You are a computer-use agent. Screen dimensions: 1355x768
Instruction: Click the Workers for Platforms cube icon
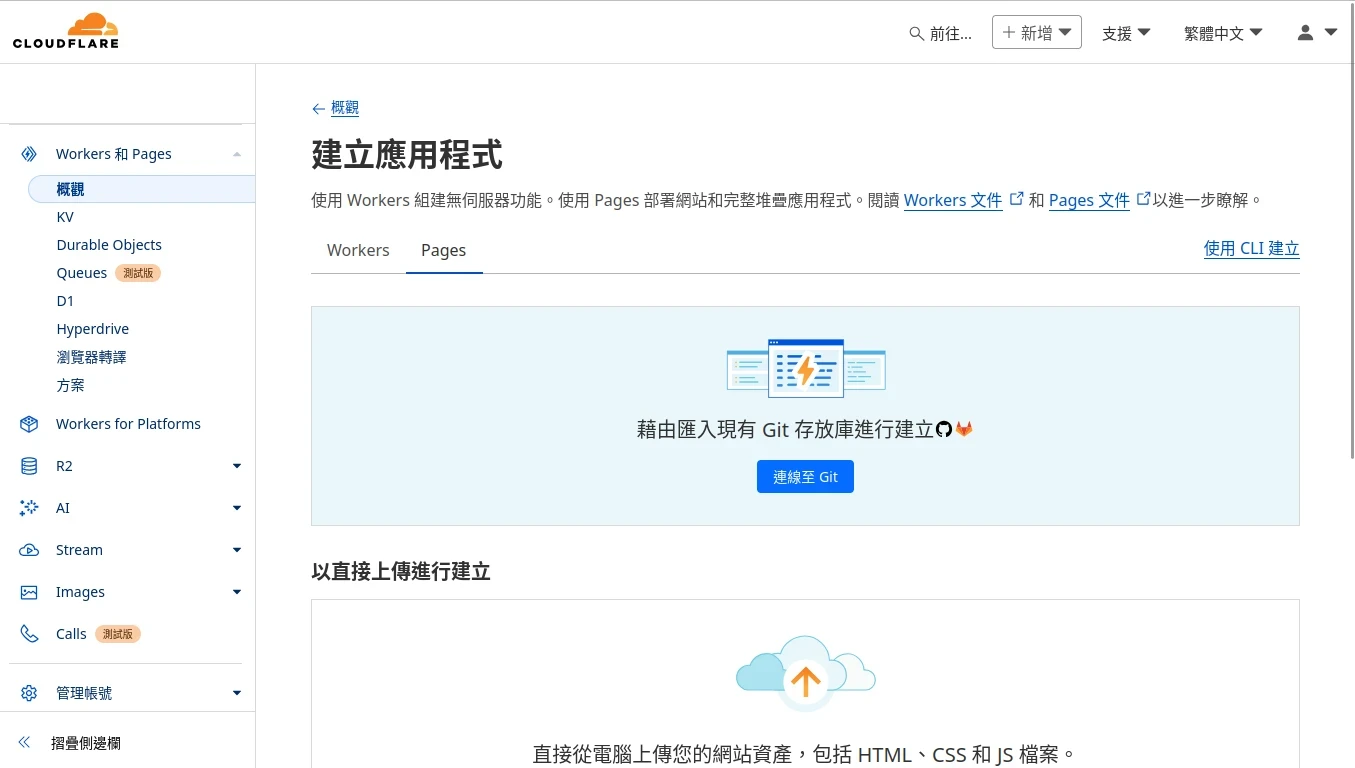click(29, 424)
